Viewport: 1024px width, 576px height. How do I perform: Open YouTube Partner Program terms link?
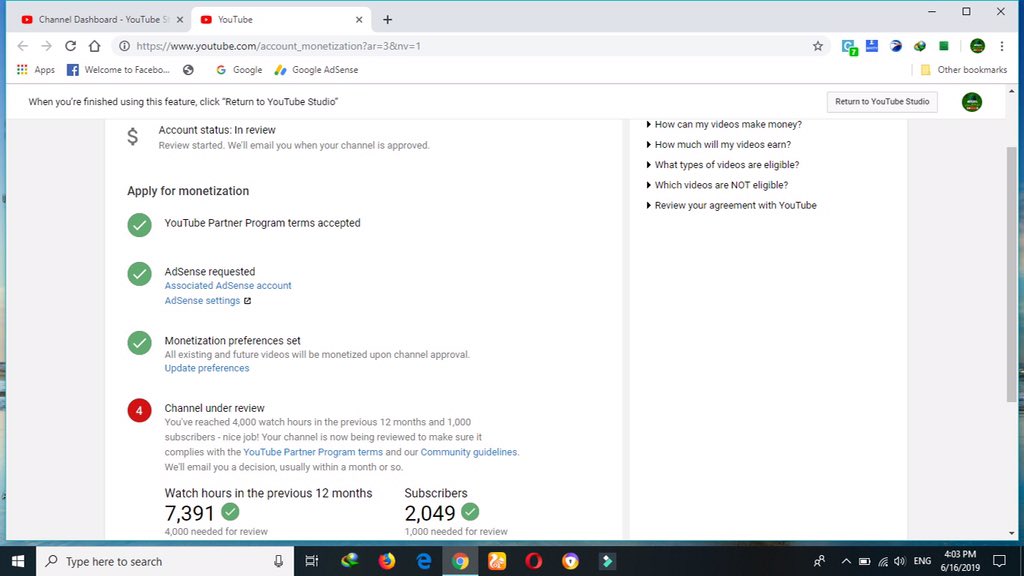(x=313, y=452)
